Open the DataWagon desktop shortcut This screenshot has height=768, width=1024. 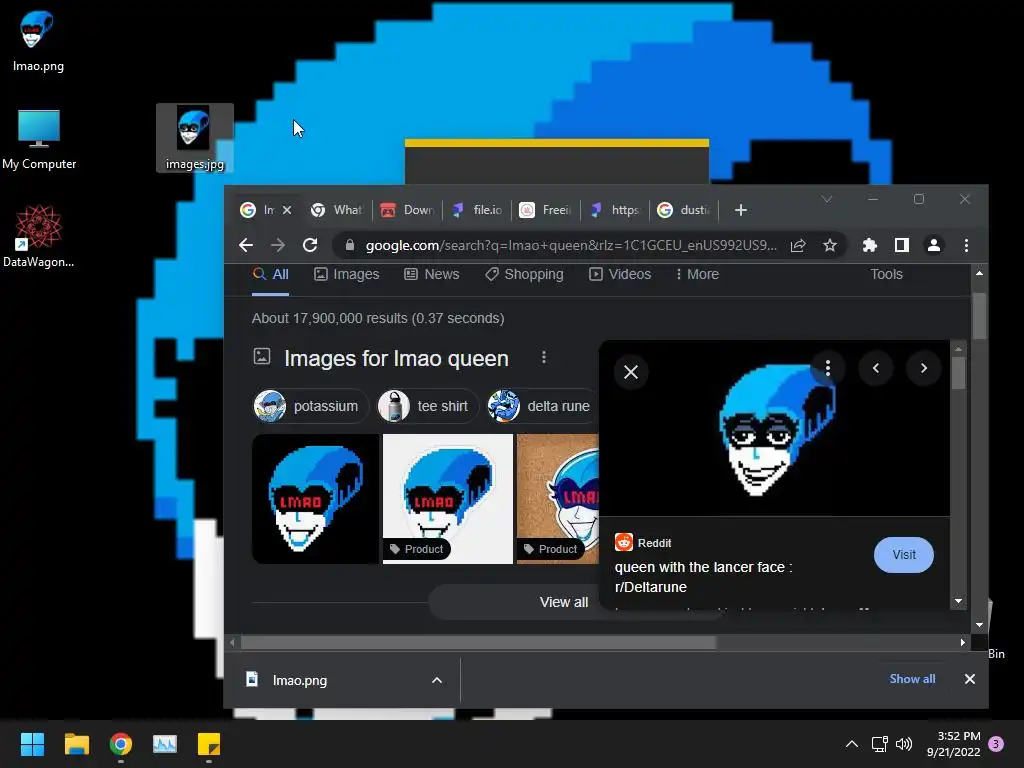pos(39,236)
